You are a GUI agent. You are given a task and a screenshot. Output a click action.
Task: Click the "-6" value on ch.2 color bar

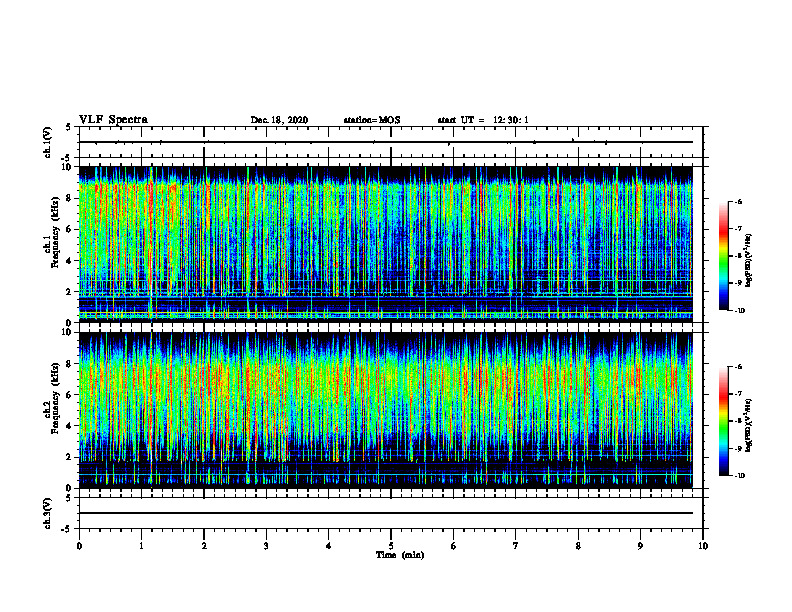[739, 367]
